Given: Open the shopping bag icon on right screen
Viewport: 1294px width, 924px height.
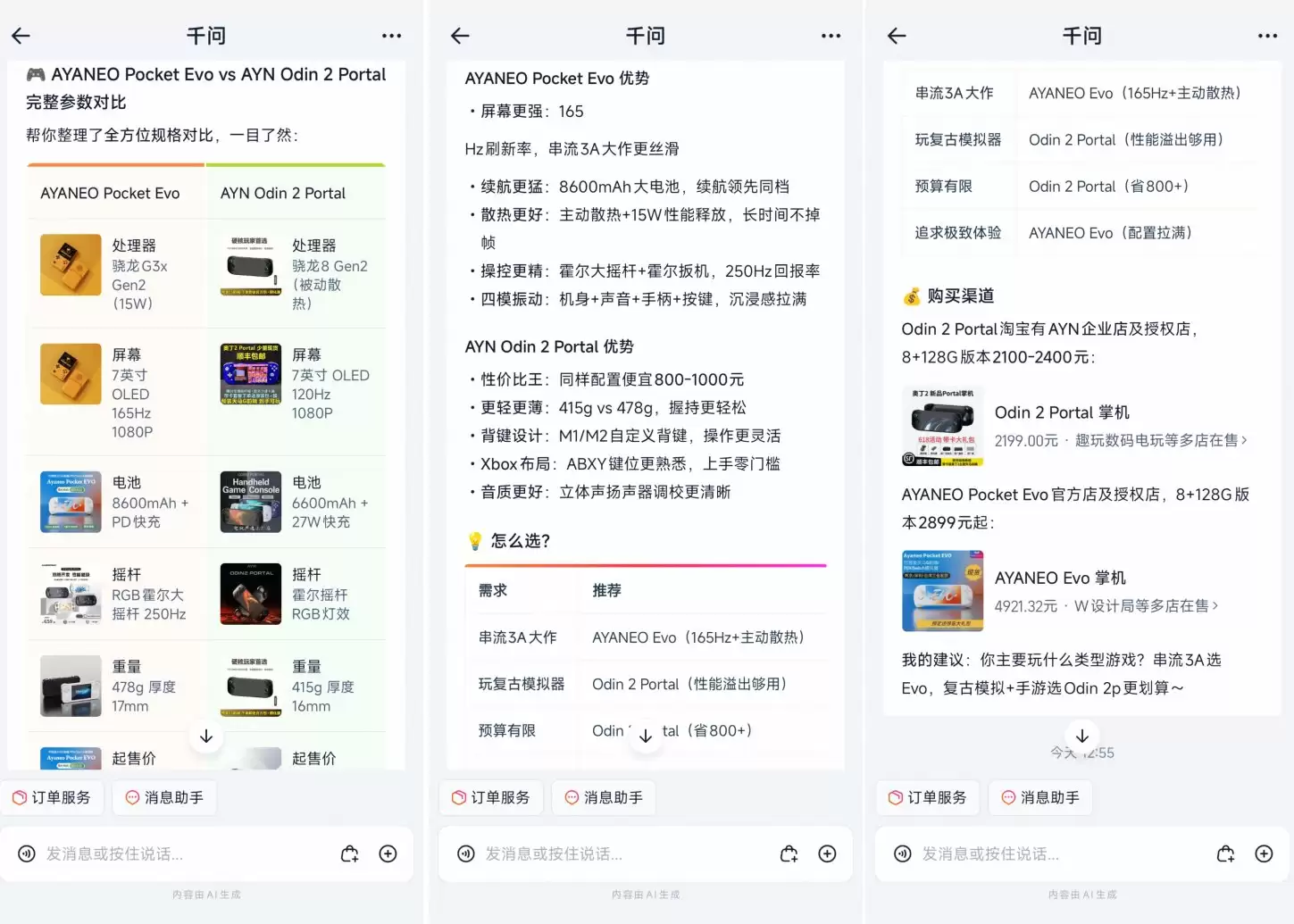Looking at the screenshot, I should 1226,854.
